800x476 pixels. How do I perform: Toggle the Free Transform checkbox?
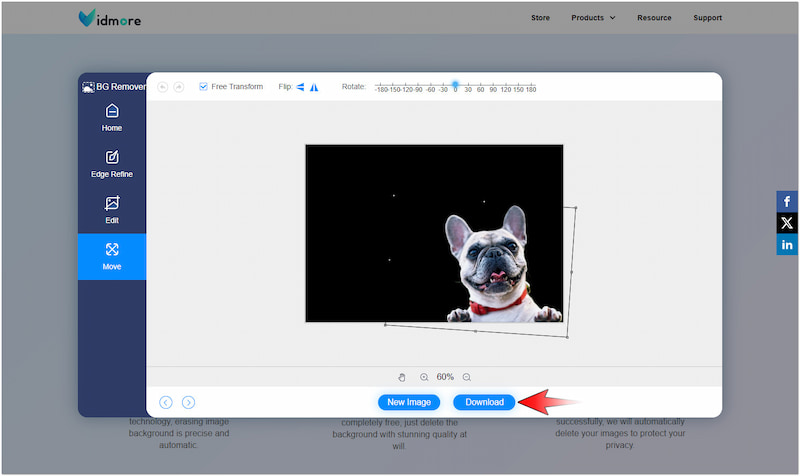pos(204,87)
